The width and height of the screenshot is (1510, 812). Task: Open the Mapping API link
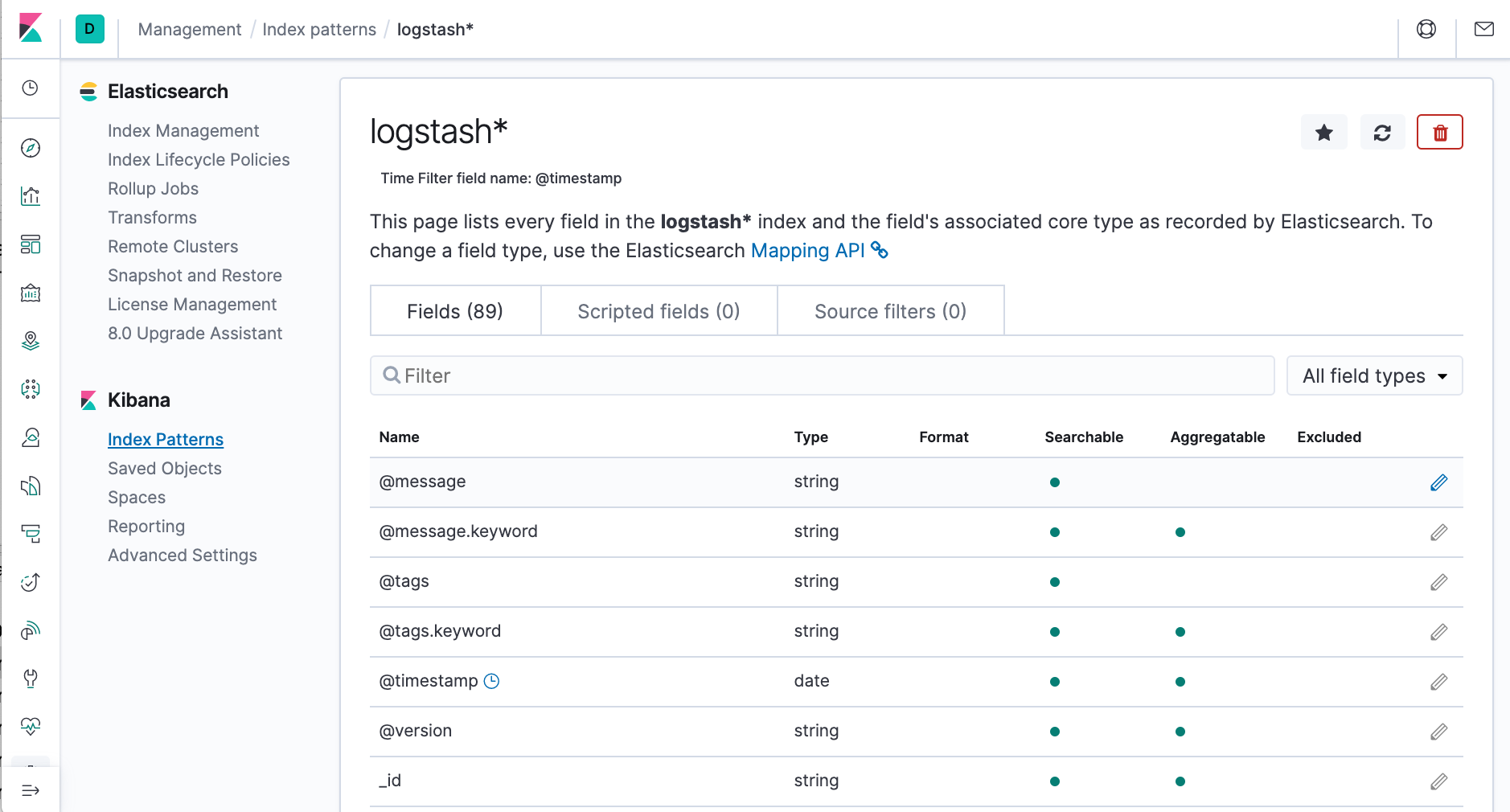(819, 251)
